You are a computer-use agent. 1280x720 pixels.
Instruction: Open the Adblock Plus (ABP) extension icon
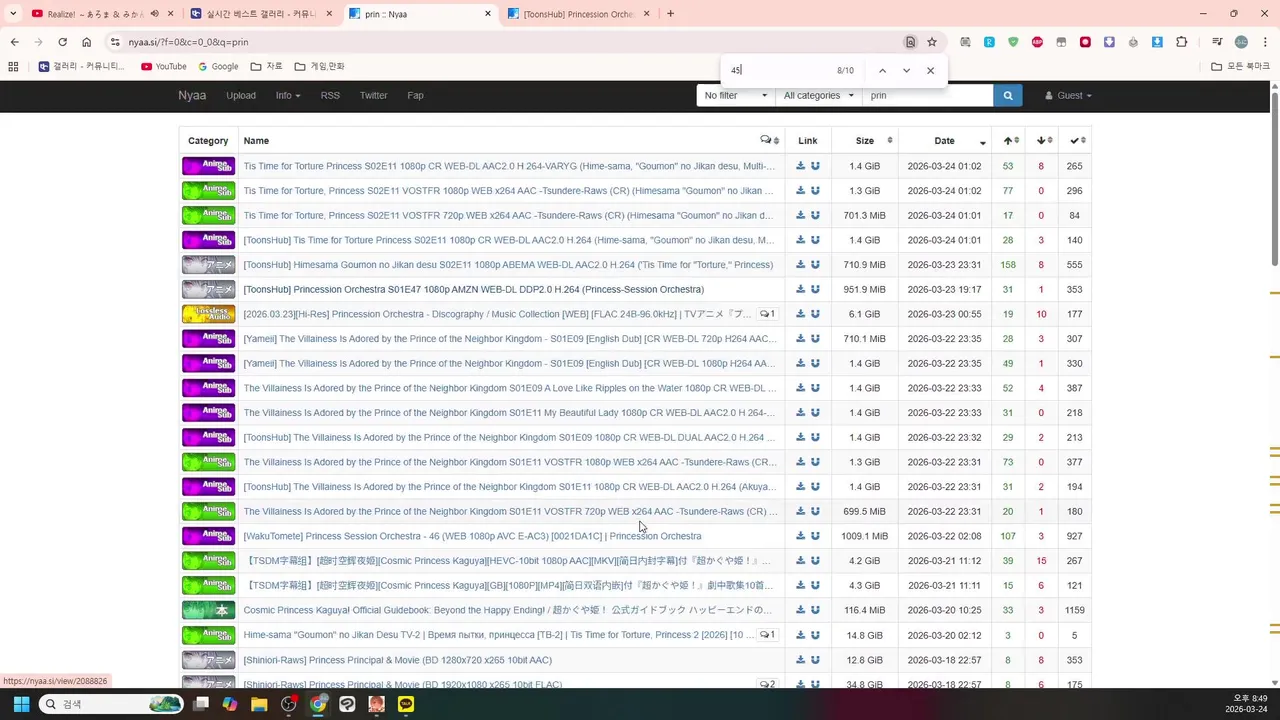tap(1037, 42)
